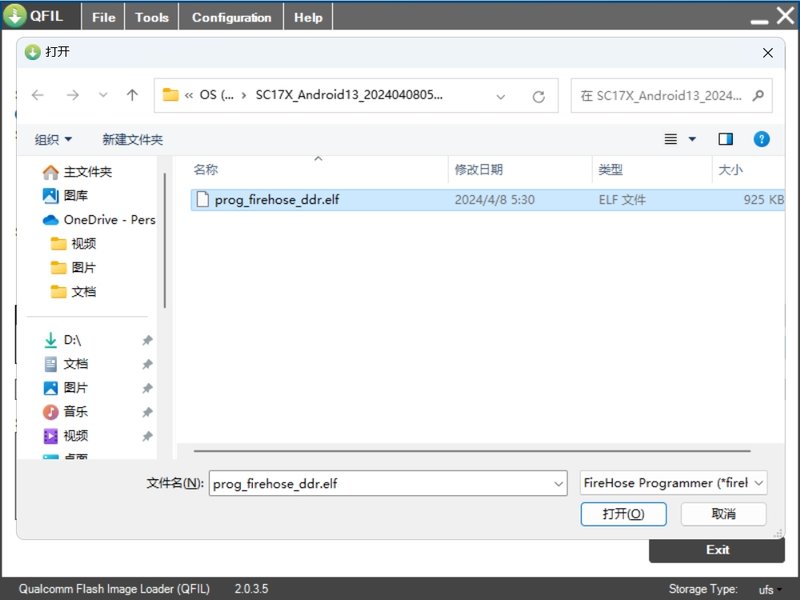Open Storage Type ufs dropdown
The image size is (800, 600).
point(770,590)
